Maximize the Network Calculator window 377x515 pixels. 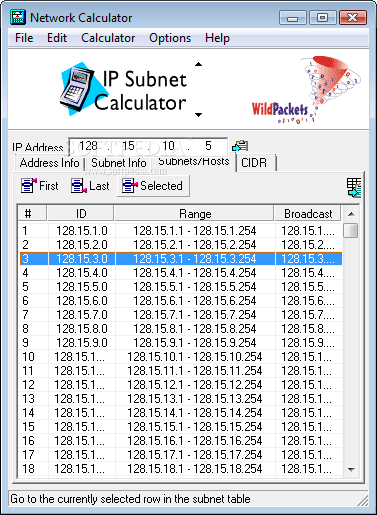pyautogui.click(x=322, y=17)
